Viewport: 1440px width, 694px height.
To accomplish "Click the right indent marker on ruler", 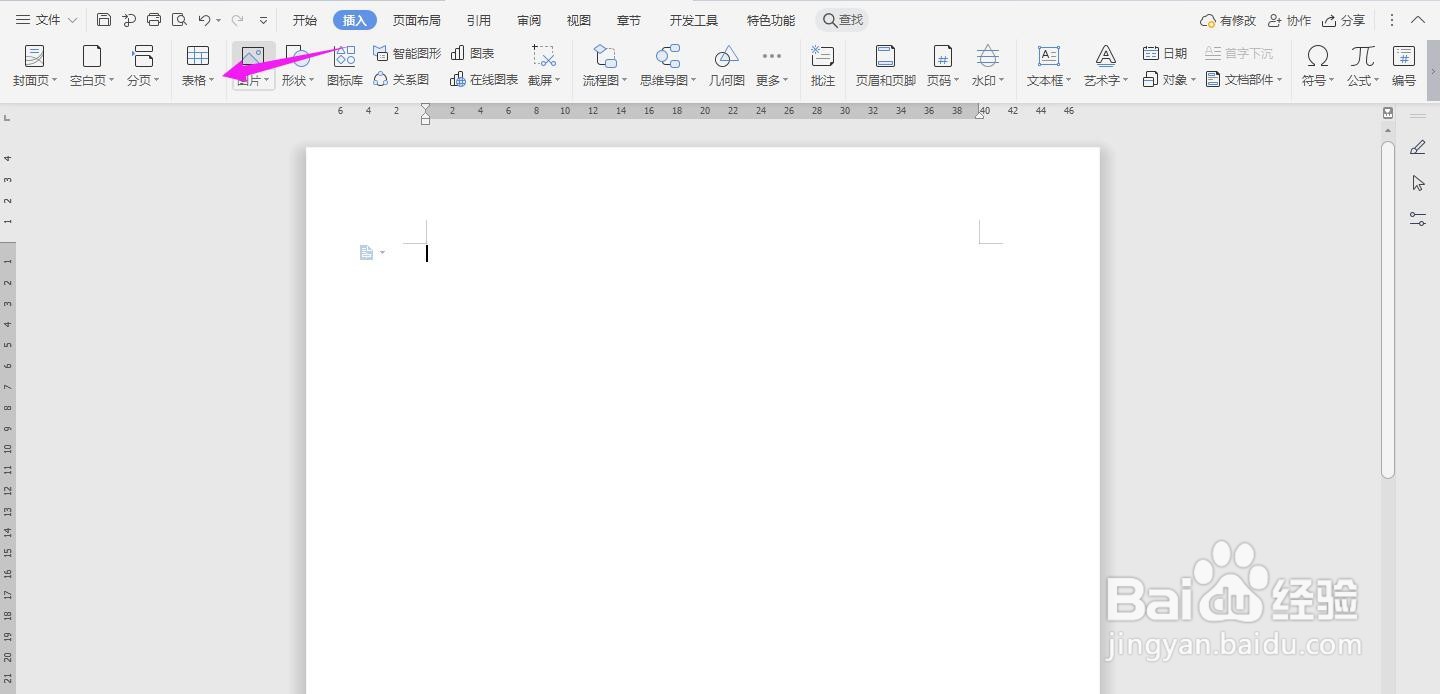I will point(980,114).
